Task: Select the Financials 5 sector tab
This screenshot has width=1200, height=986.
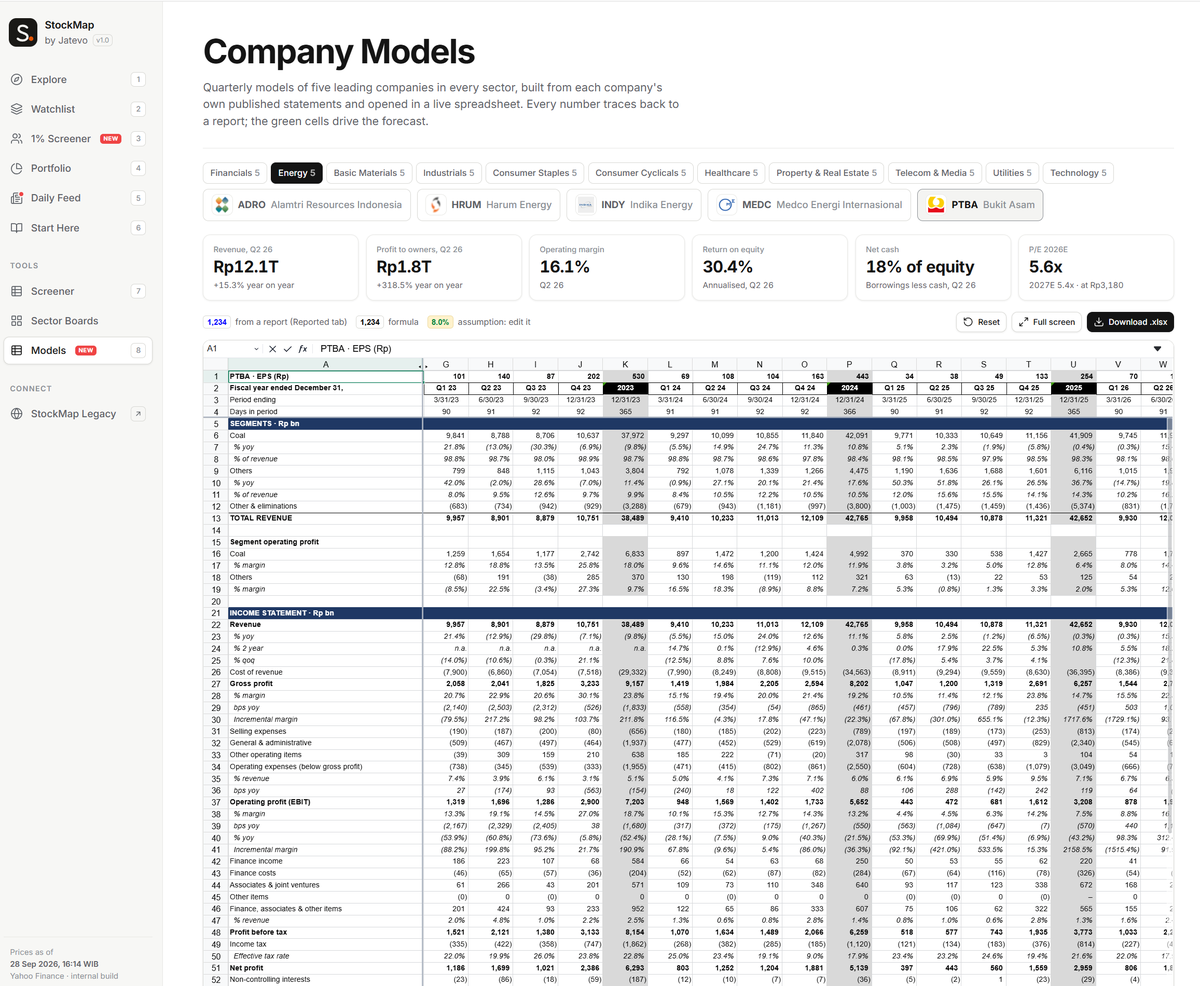Action: [x=235, y=173]
